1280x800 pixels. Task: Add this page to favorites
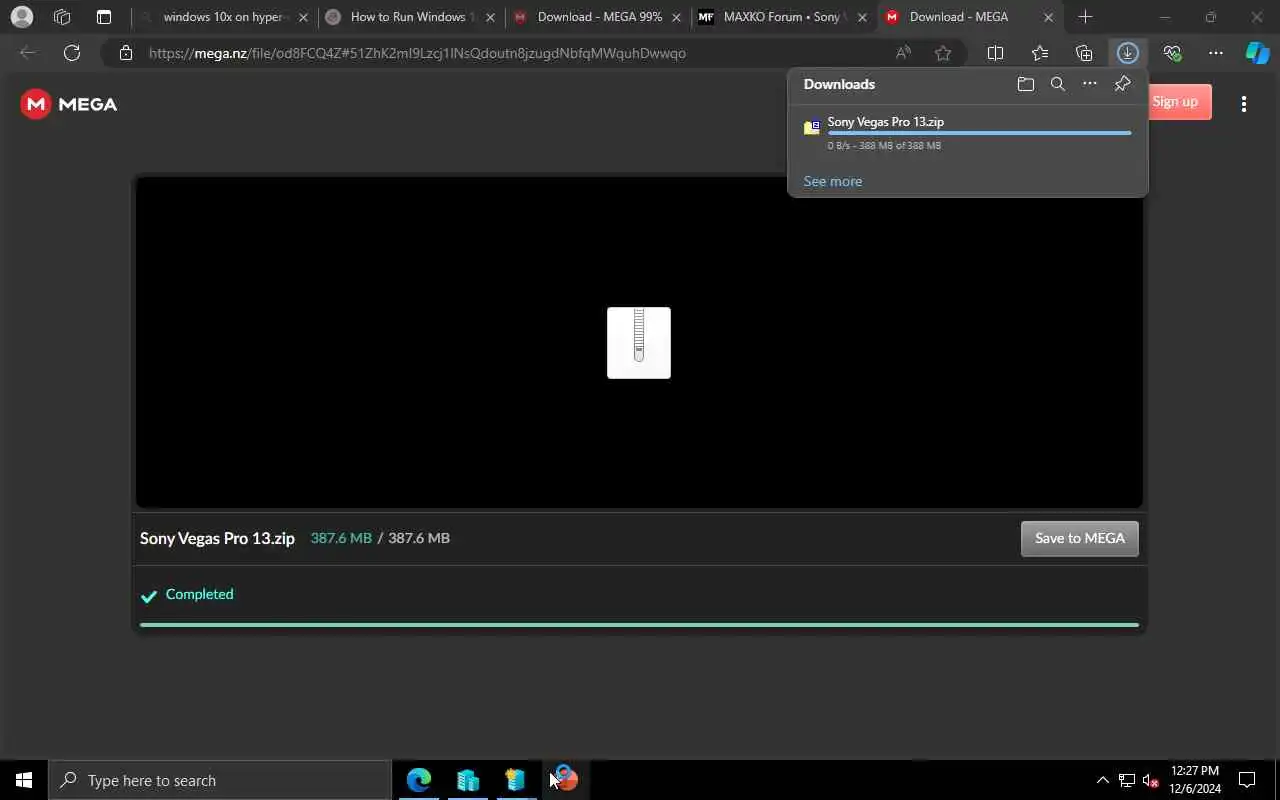click(942, 53)
